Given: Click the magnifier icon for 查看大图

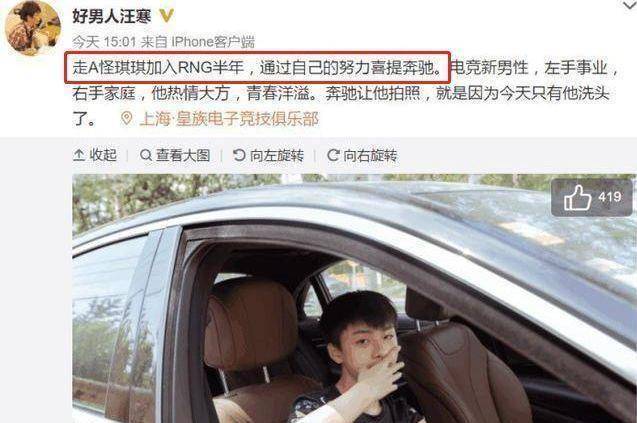Looking at the screenshot, I should 146,155.
